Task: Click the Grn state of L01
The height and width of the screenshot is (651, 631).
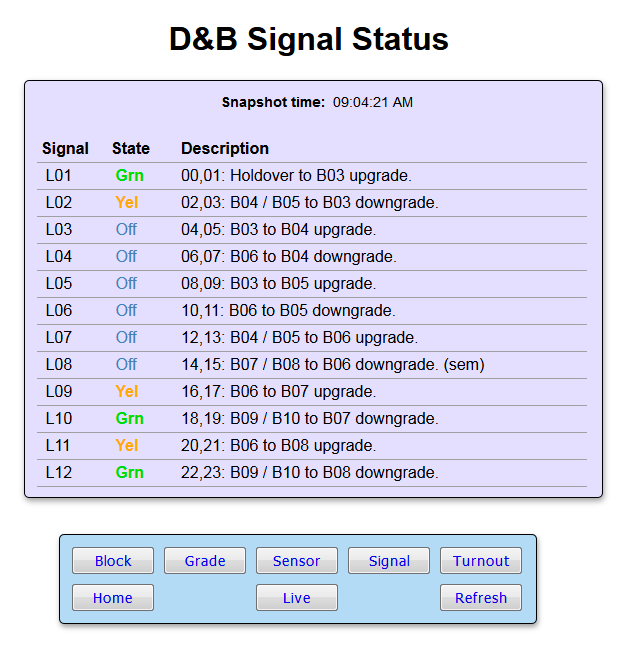Action: pos(130,176)
